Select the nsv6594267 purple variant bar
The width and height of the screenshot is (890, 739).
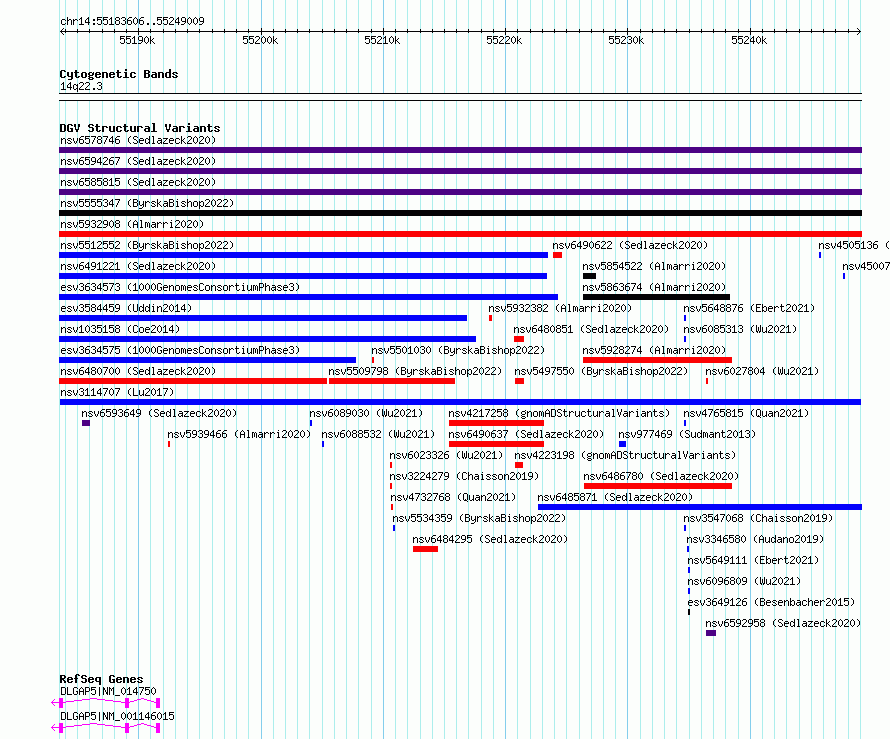click(460, 171)
